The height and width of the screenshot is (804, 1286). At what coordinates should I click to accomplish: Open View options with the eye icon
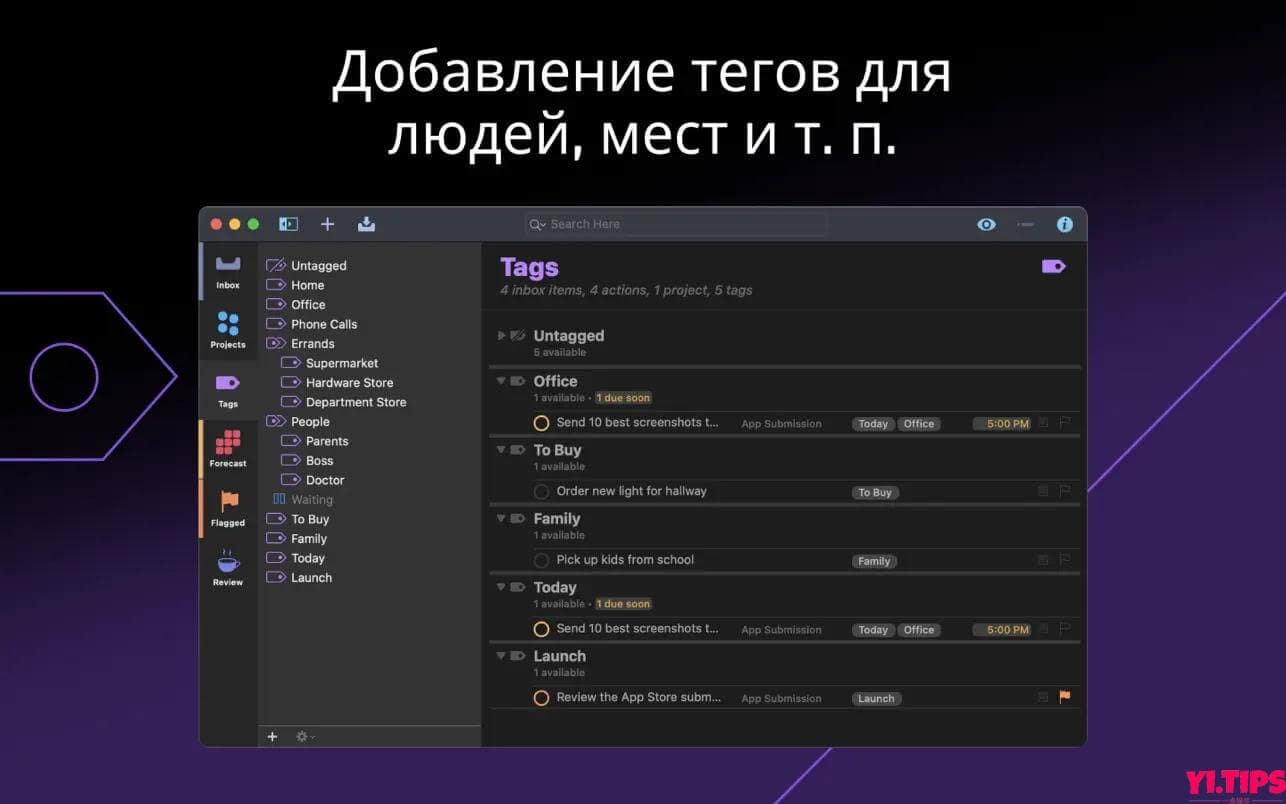point(986,224)
